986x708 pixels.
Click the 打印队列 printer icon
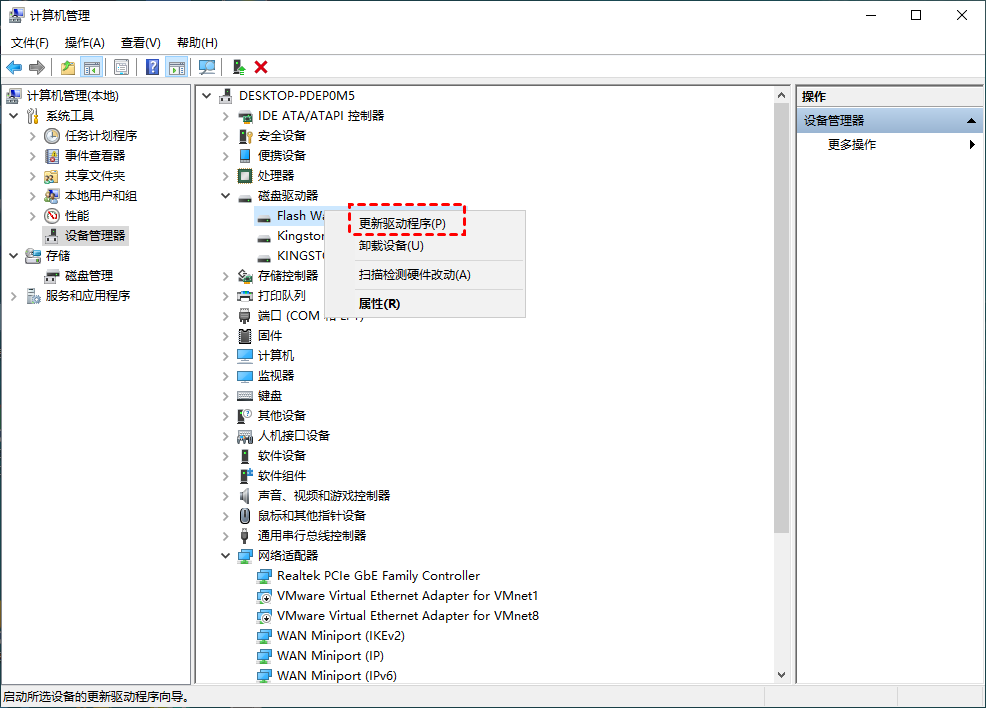[245, 296]
